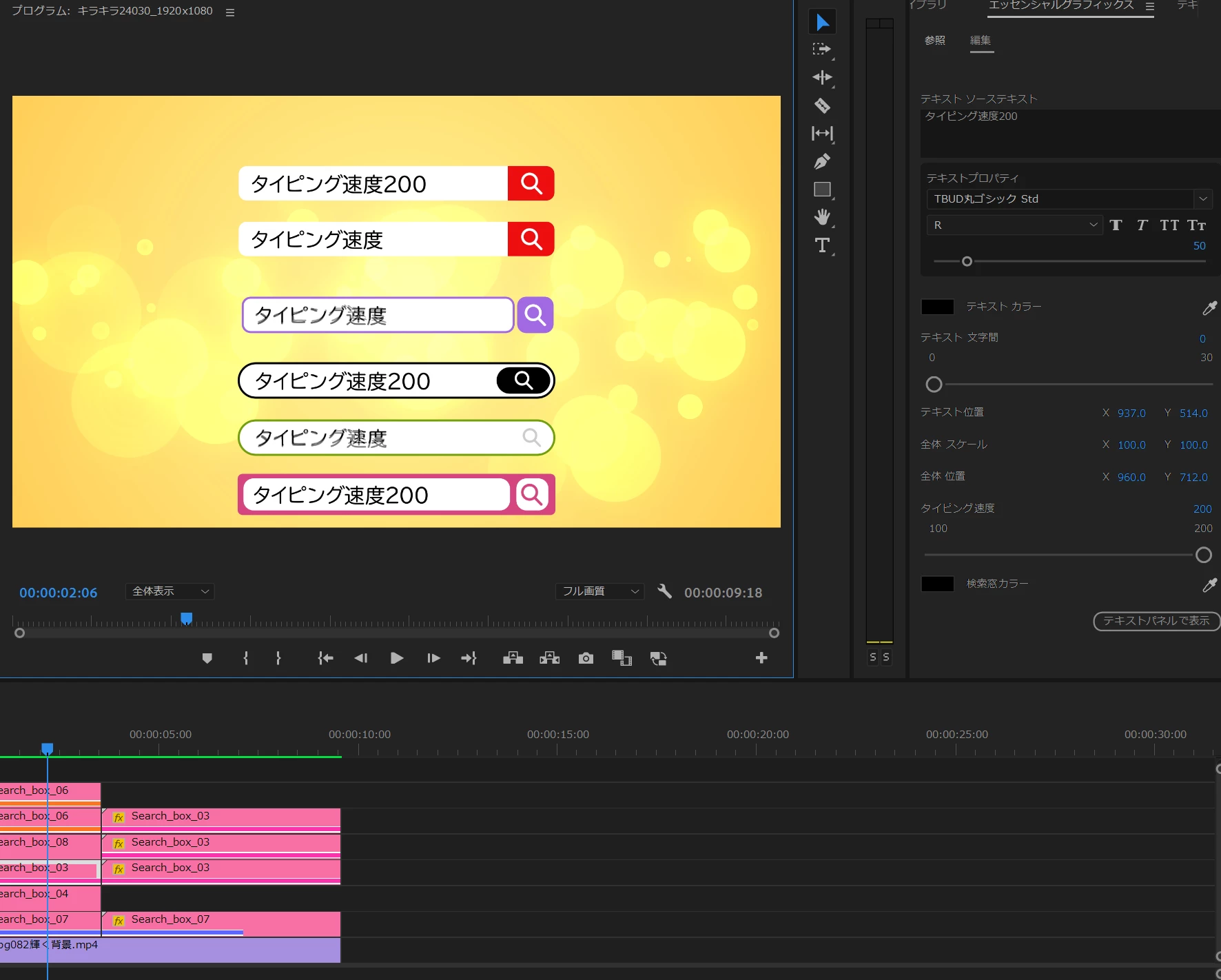This screenshot has width=1221, height=980.
Task: Mark Out point button
Action: [278, 658]
